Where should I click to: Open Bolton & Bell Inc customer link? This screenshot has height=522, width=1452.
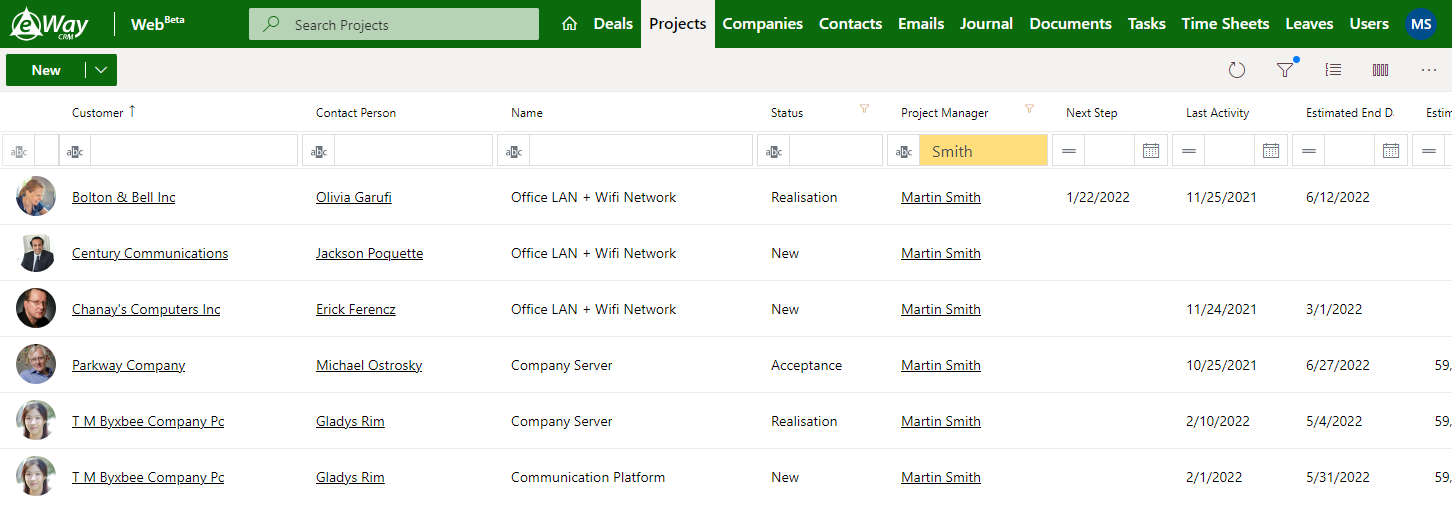pyautogui.click(x=124, y=197)
